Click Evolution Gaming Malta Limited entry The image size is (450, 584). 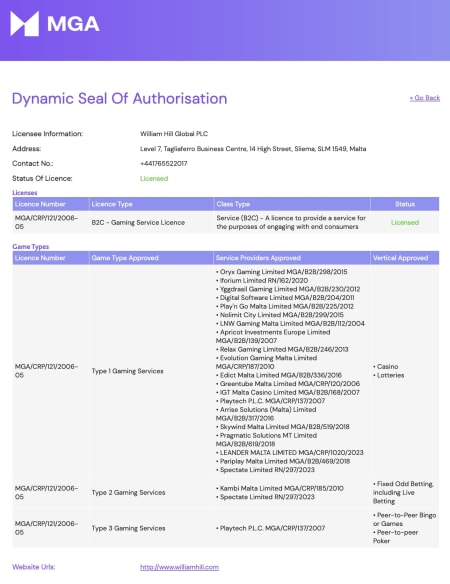coord(266,362)
